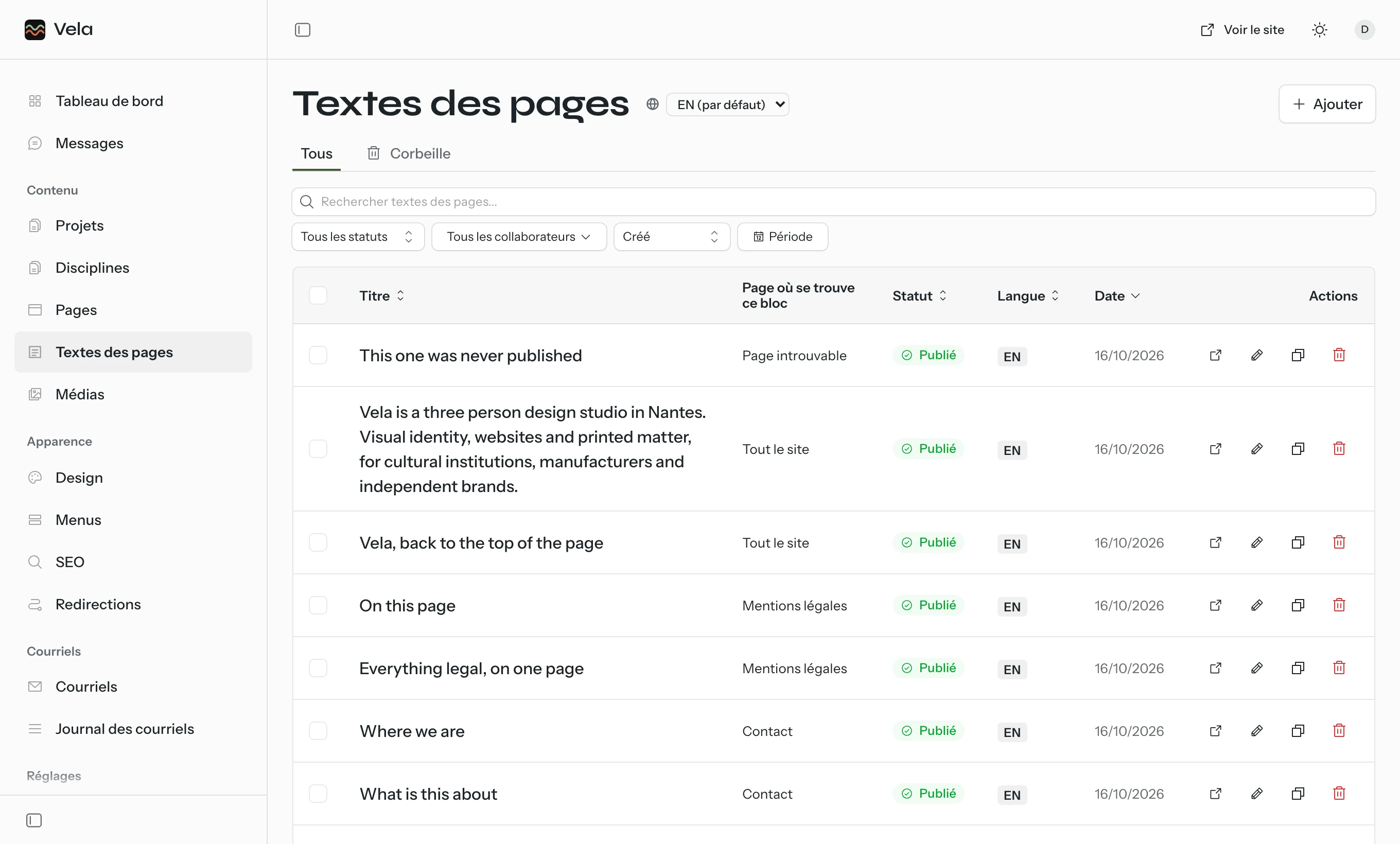The image size is (1400, 844).
Task: Duplicate the 'On this page' text block
Action: coord(1298,605)
